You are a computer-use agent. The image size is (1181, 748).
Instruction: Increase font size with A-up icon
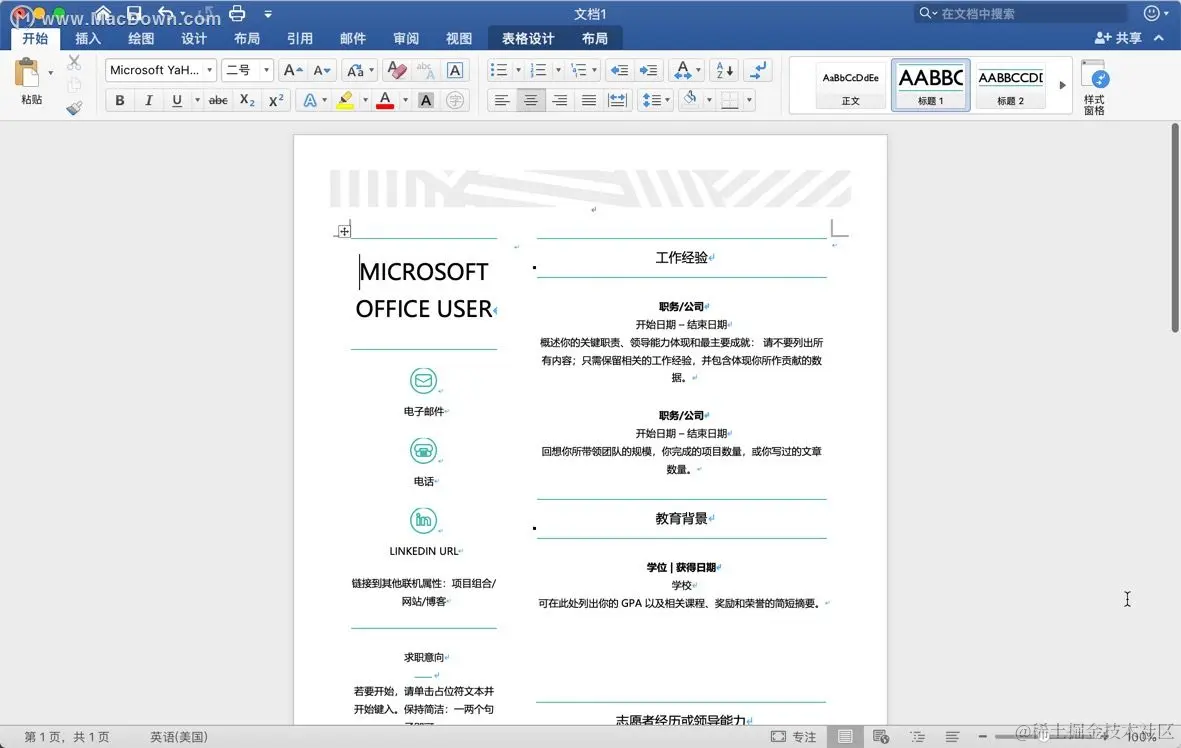292,70
